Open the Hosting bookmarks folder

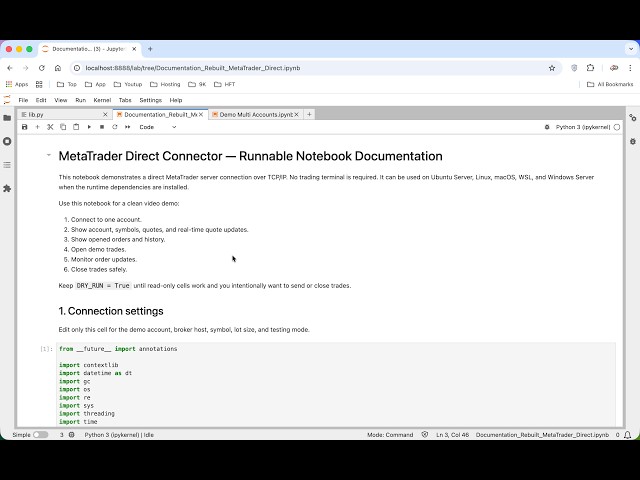coord(165,84)
